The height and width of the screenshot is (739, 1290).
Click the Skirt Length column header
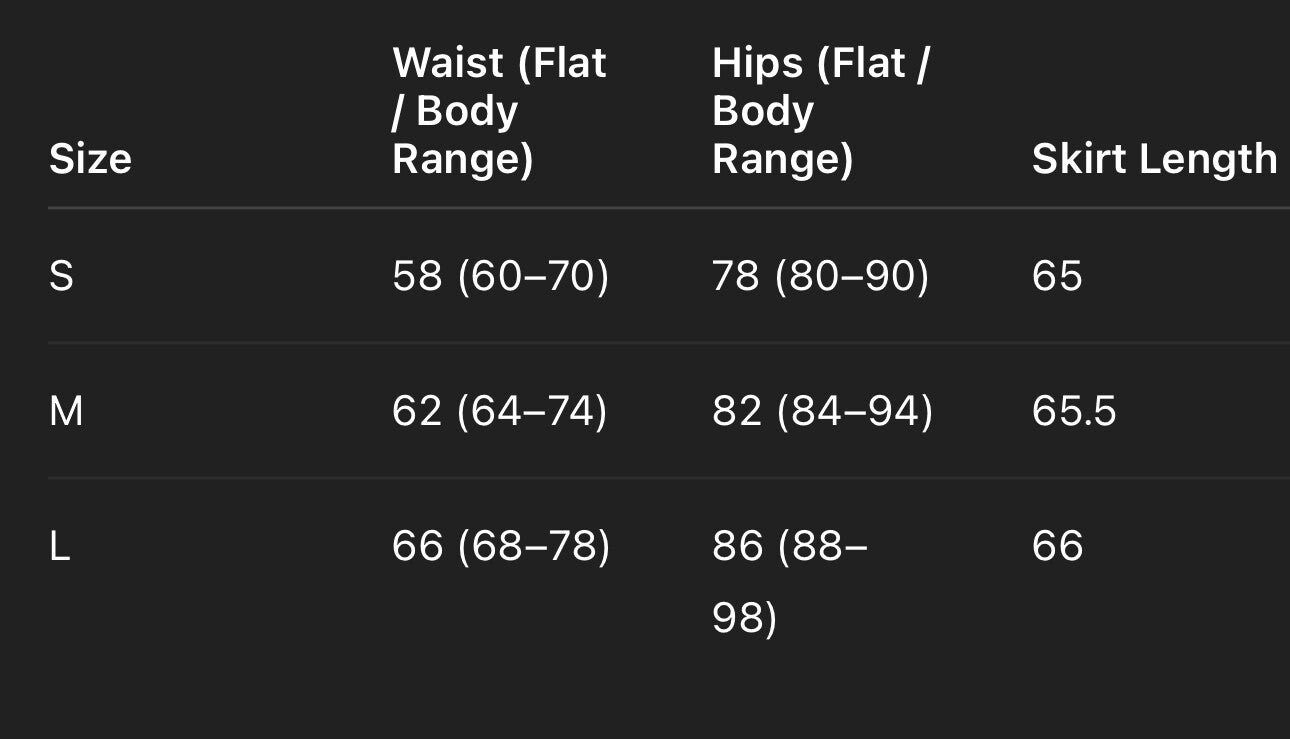pyautogui.click(x=1154, y=159)
